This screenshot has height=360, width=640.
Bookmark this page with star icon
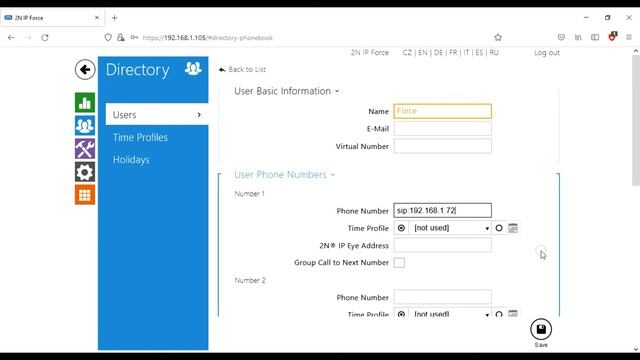pyautogui.click(x=498, y=38)
